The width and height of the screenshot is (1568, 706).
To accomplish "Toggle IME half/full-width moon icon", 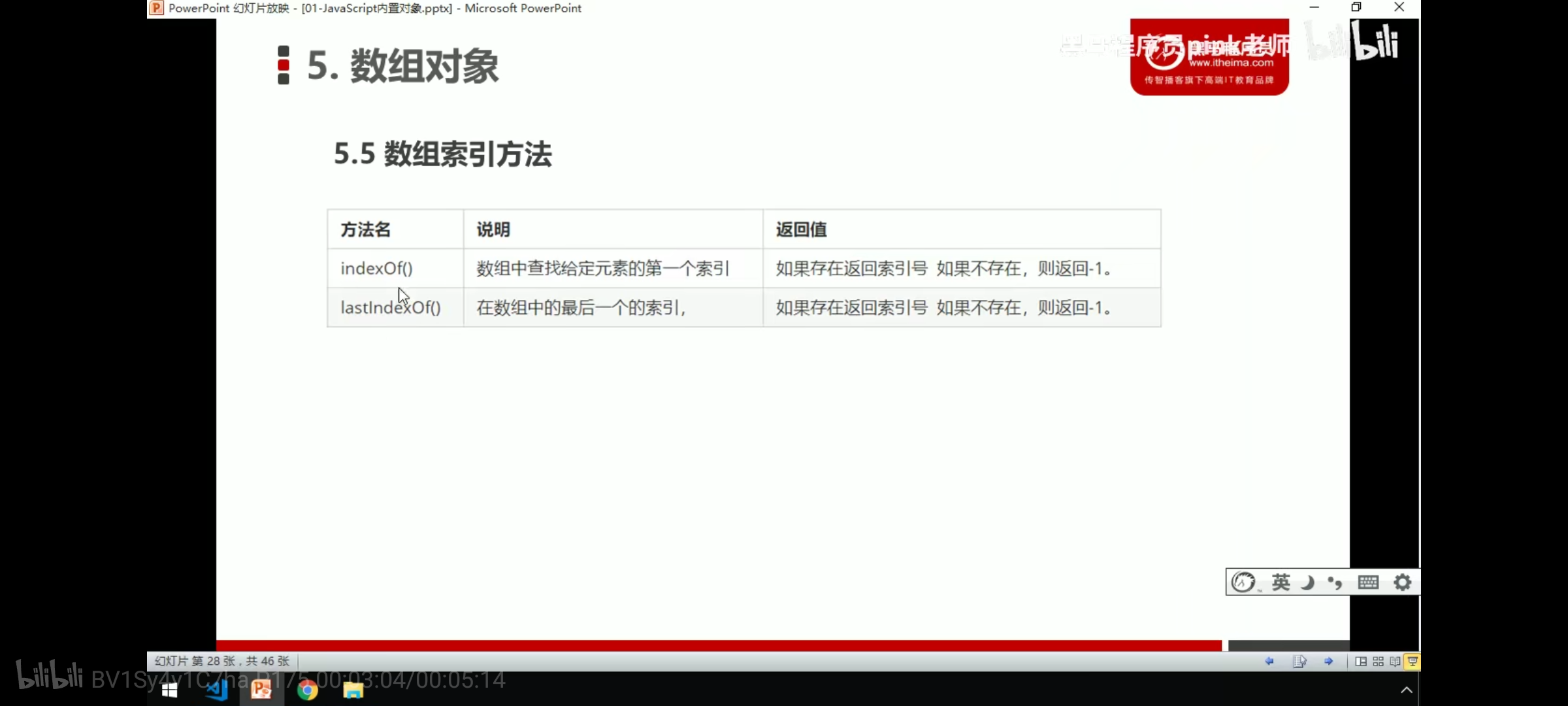I will [1307, 582].
